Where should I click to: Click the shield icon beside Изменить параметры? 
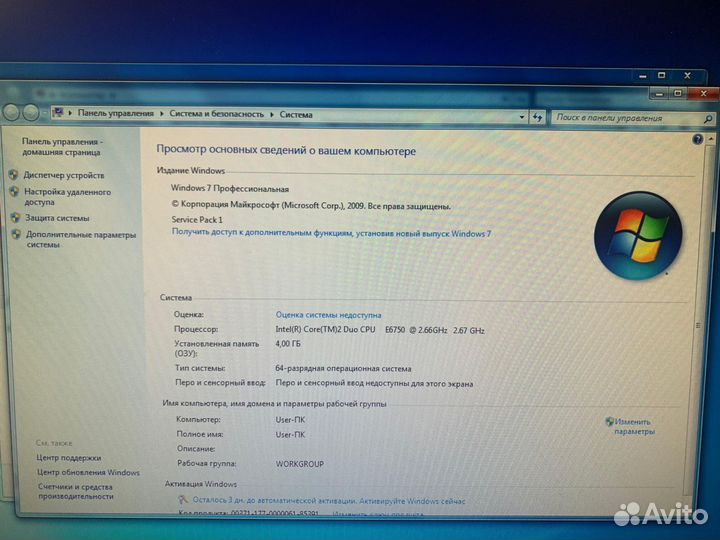pyautogui.click(x=609, y=421)
